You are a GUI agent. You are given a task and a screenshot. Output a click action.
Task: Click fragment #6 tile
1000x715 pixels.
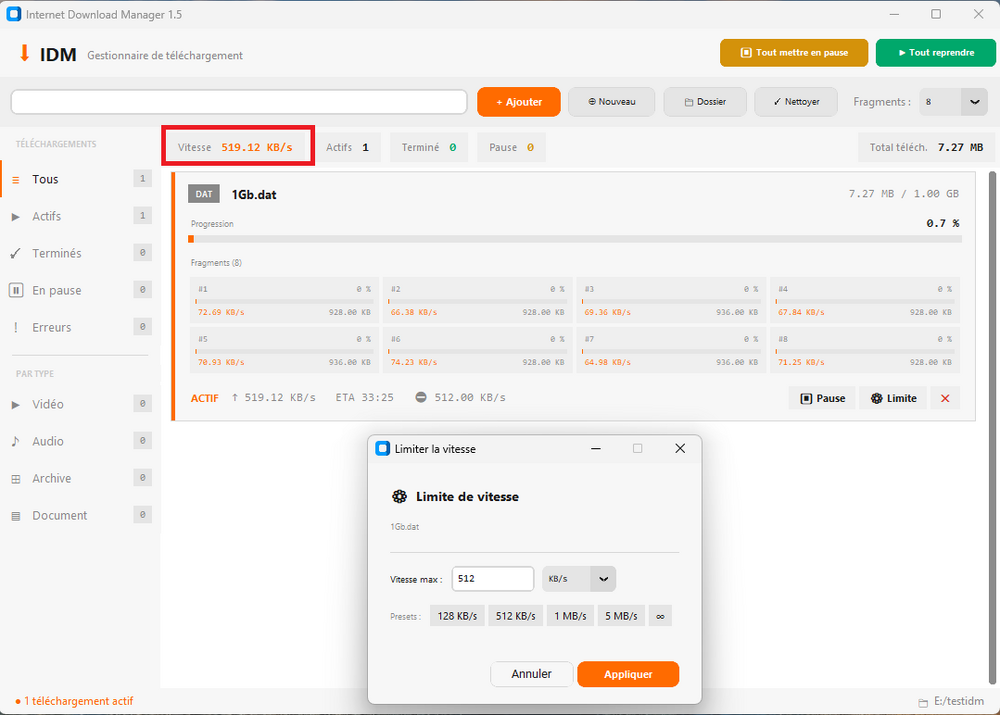478,350
